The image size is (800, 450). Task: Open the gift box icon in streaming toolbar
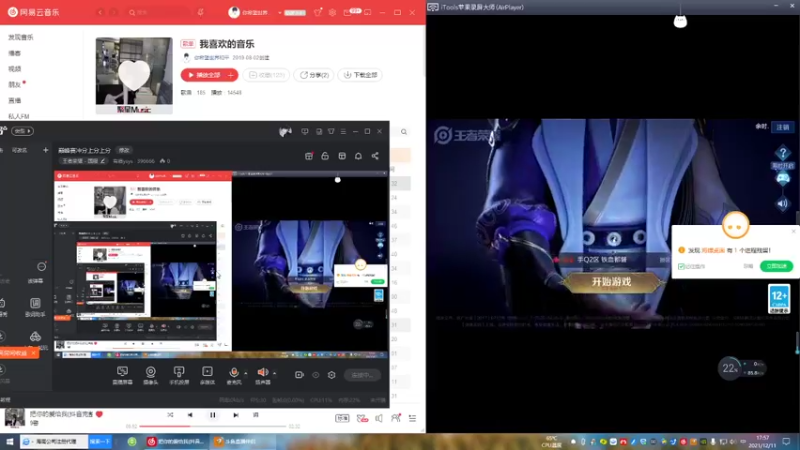coord(309,156)
